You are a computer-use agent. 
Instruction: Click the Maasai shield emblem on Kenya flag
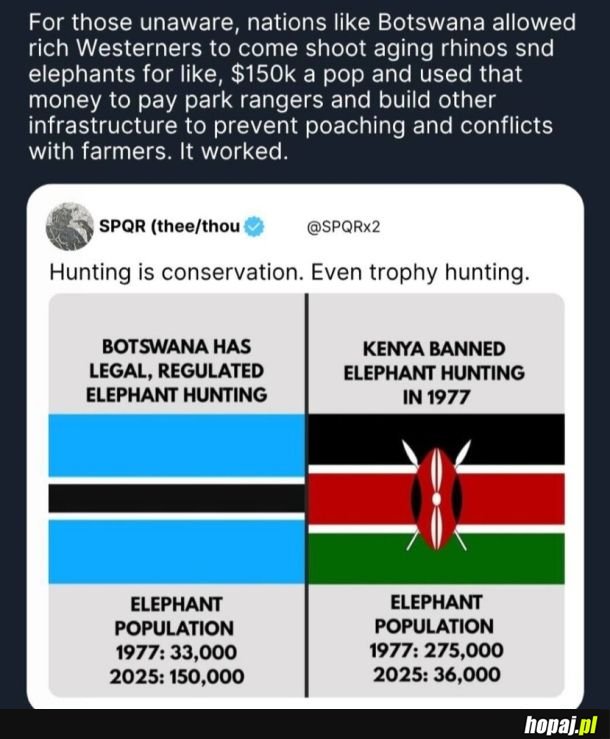pyautogui.click(x=437, y=498)
